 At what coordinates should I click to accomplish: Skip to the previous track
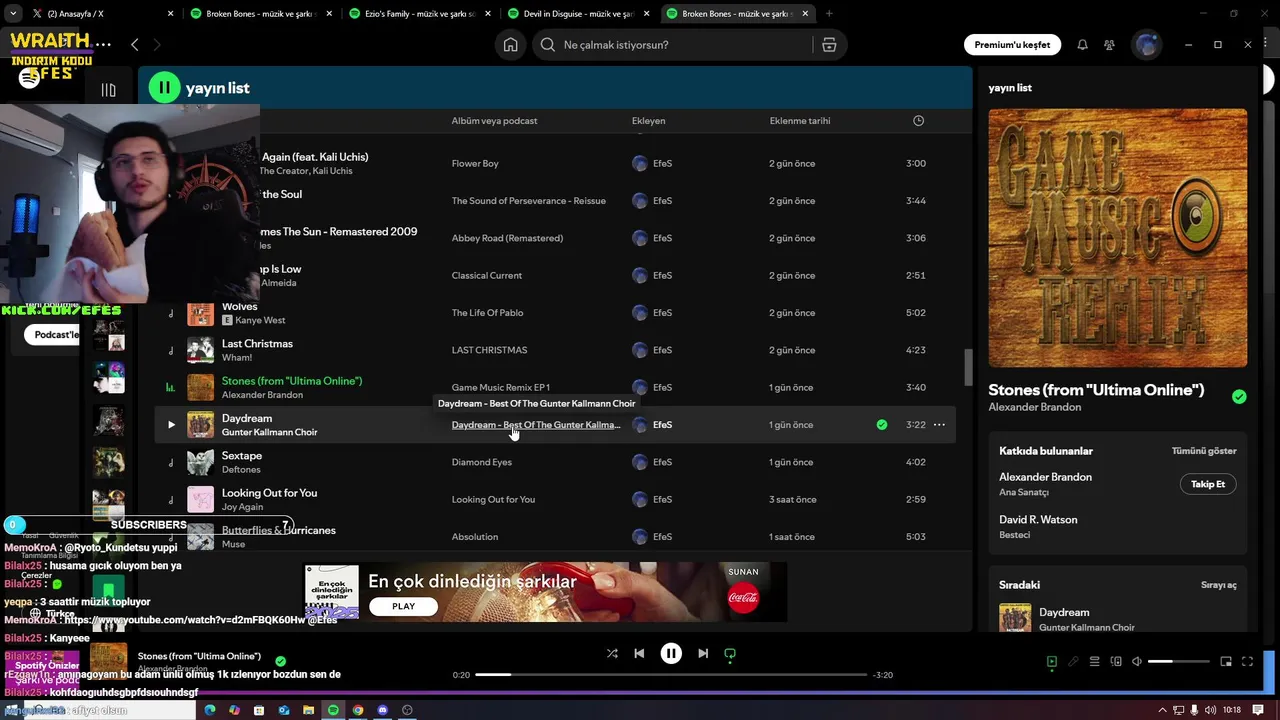click(x=639, y=654)
